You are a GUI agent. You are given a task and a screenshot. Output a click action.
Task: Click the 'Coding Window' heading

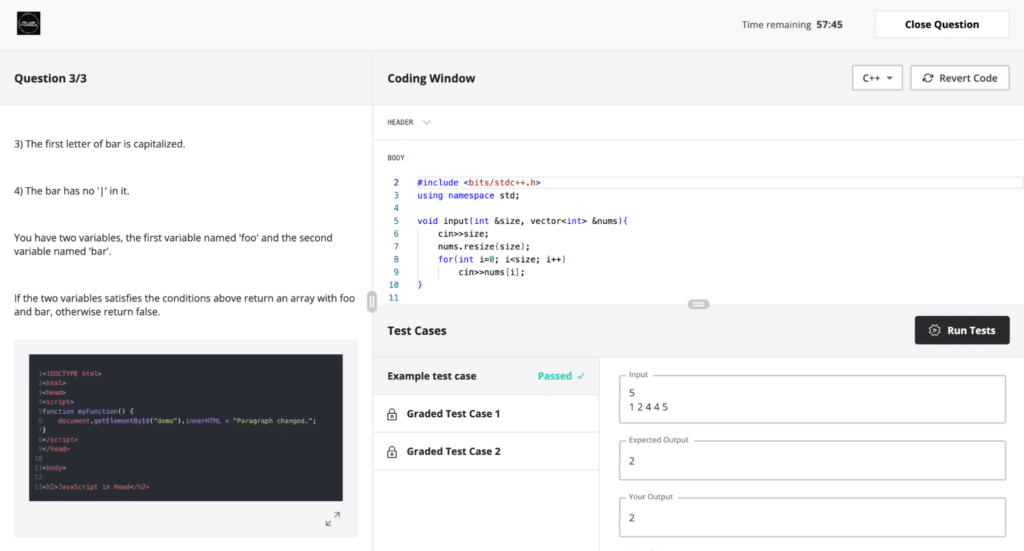431,78
